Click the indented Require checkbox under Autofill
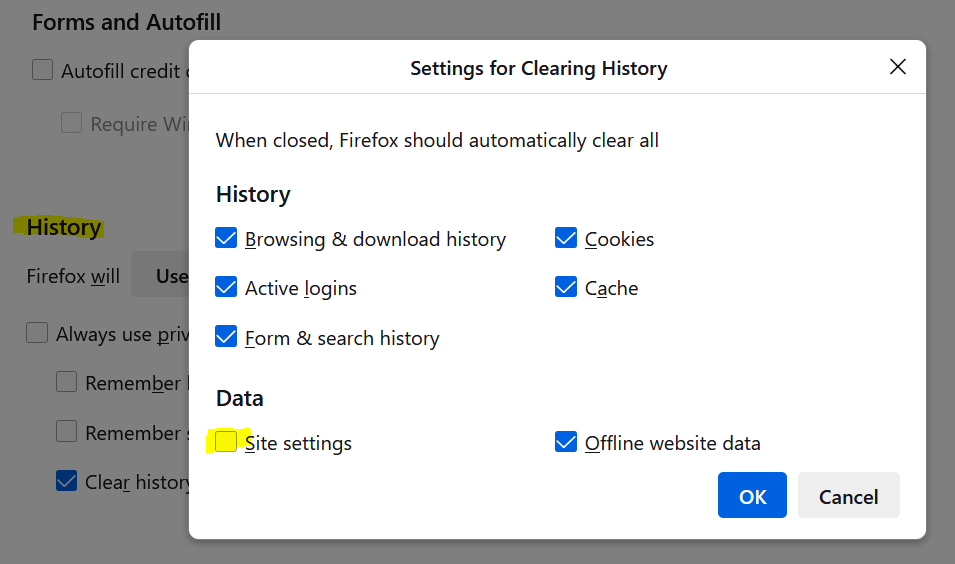 coord(71,123)
